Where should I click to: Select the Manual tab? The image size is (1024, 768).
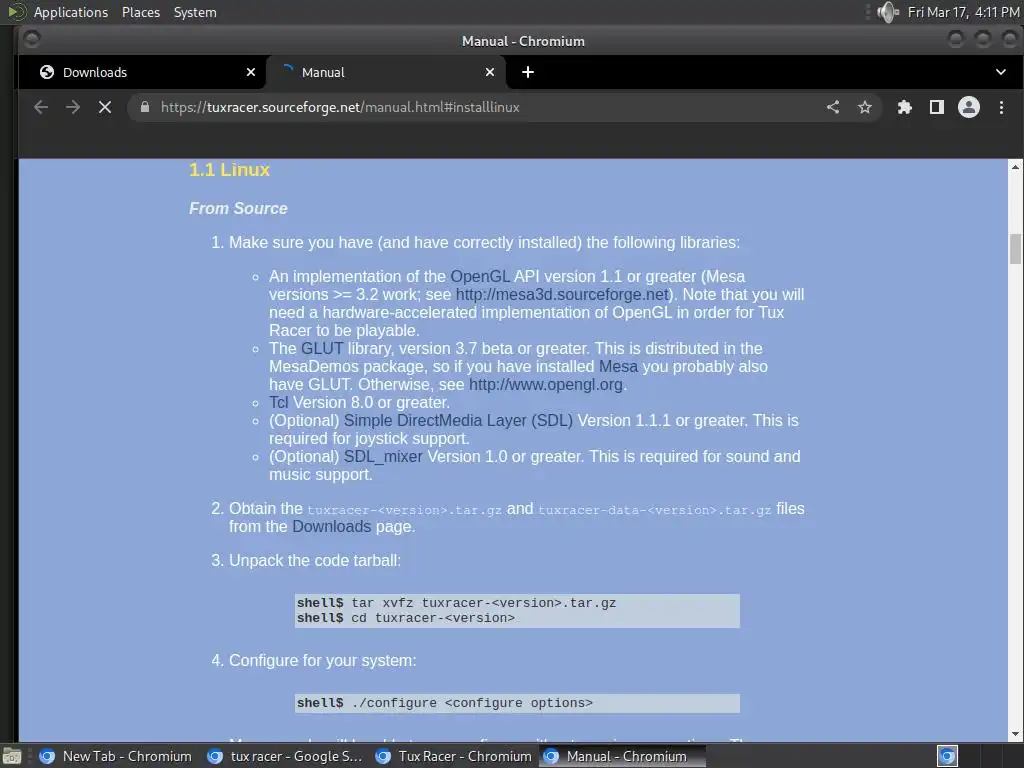tap(385, 72)
